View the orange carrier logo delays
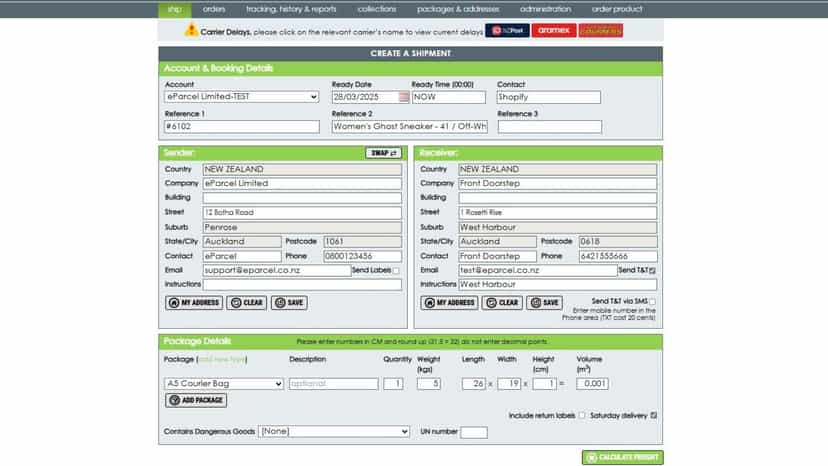This screenshot has height=466, width=828. coord(600,31)
